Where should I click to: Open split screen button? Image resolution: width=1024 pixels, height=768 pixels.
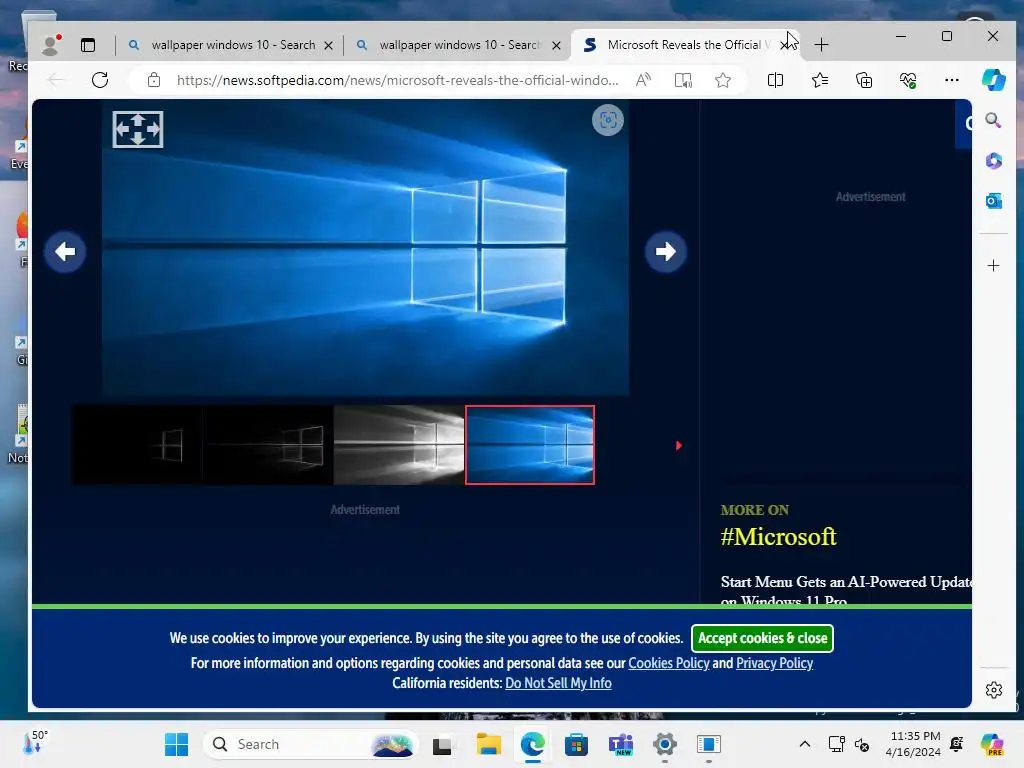(x=775, y=80)
